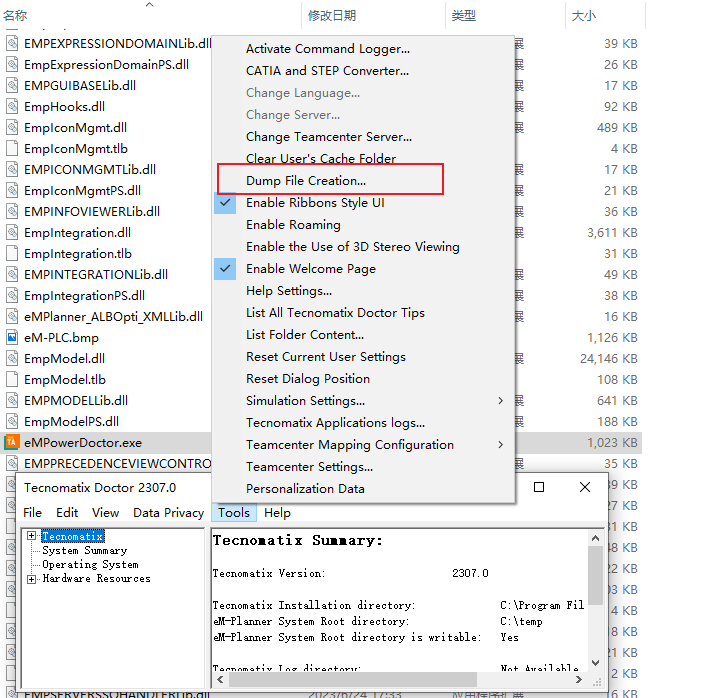Close the Tecnomatix Doctor window
The height and width of the screenshot is (698, 713).
pyautogui.click(x=585, y=487)
